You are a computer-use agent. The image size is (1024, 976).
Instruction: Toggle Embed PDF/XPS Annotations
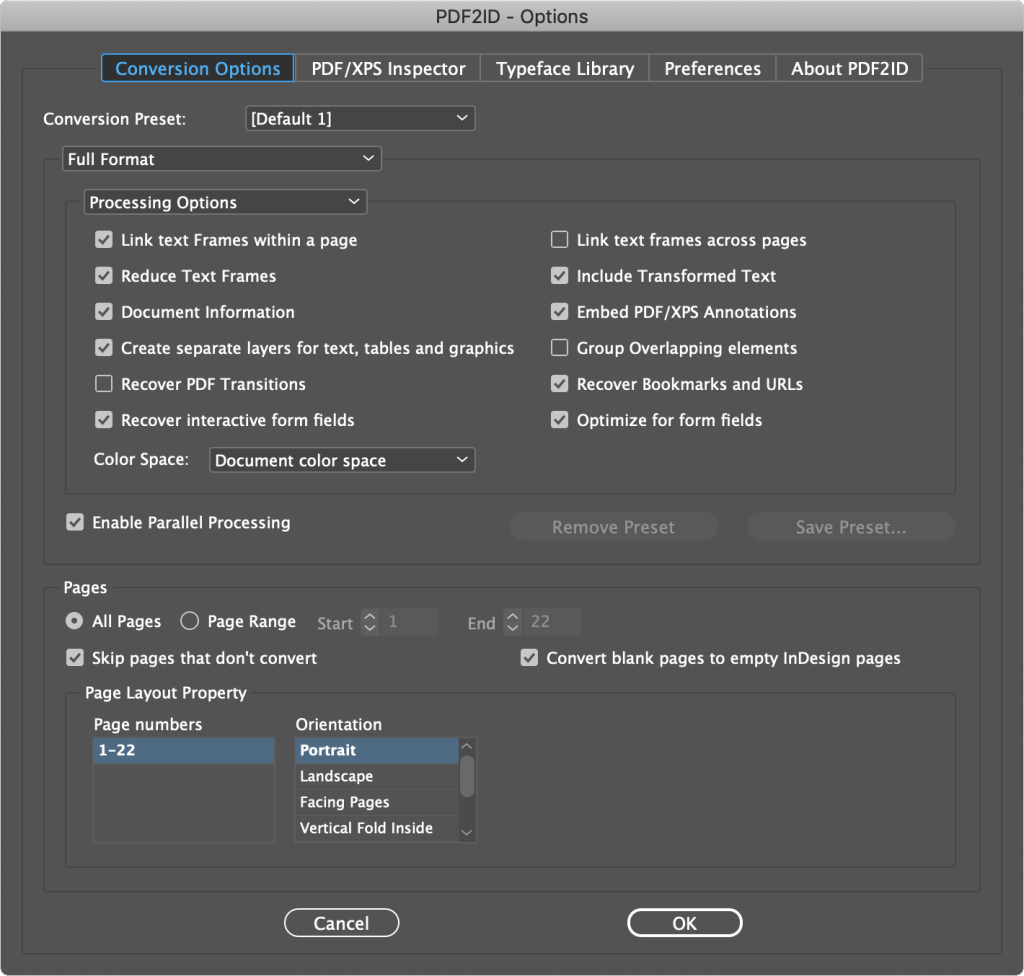tap(560, 312)
